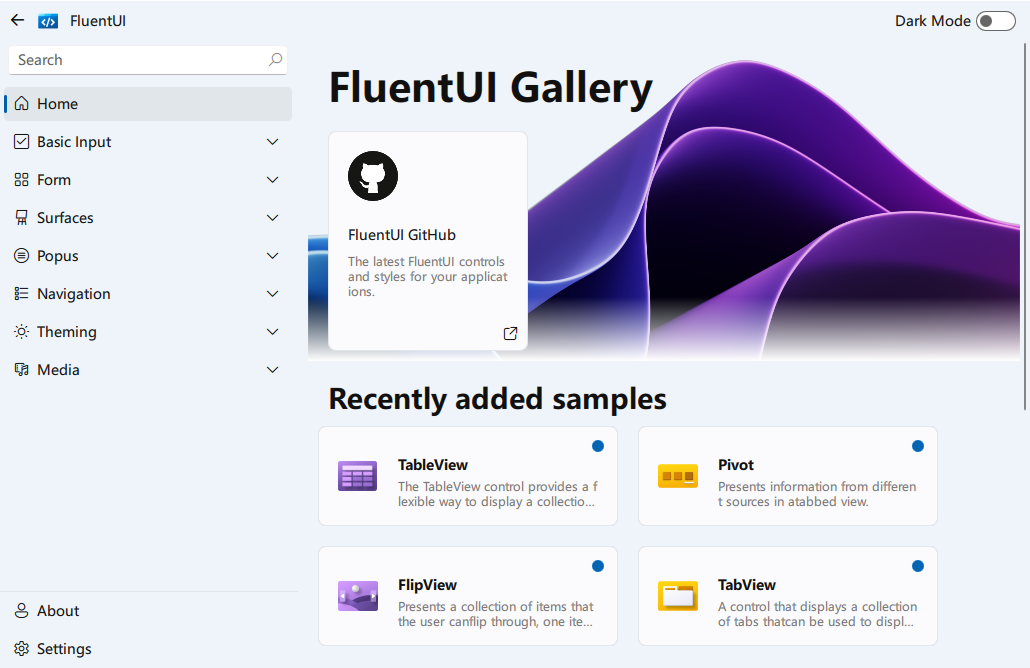Click the Popus label in sidebar
This screenshot has width=1030, height=668.
coord(58,256)
